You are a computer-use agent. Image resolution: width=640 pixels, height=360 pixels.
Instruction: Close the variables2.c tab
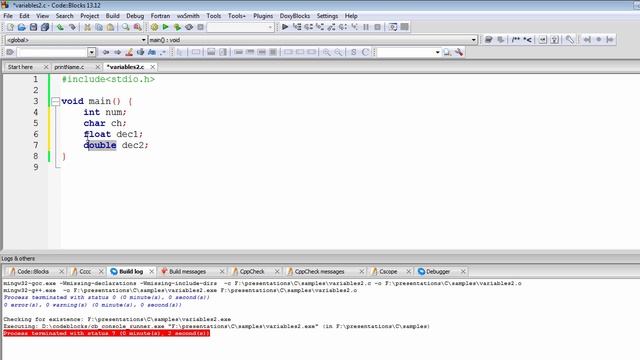[153, 67]
